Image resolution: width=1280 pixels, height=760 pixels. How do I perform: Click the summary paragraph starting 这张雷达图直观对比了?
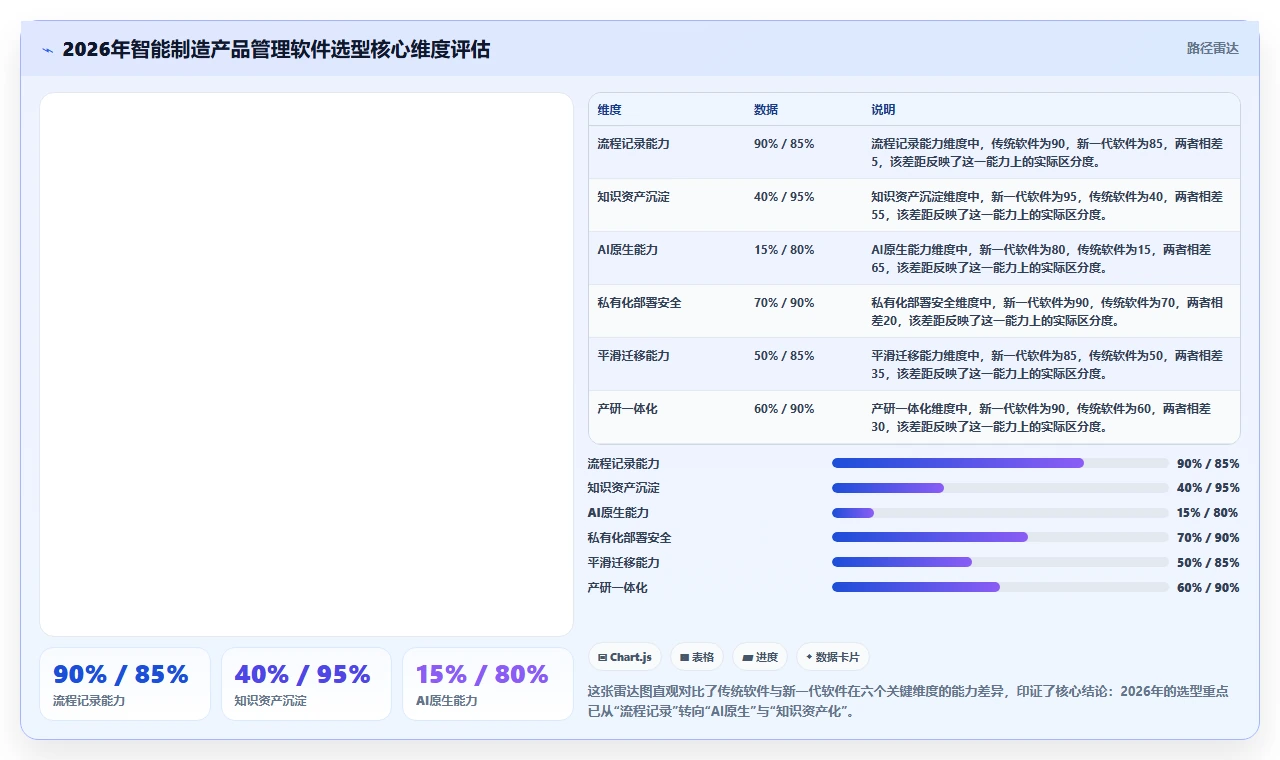tap(908, 702)
